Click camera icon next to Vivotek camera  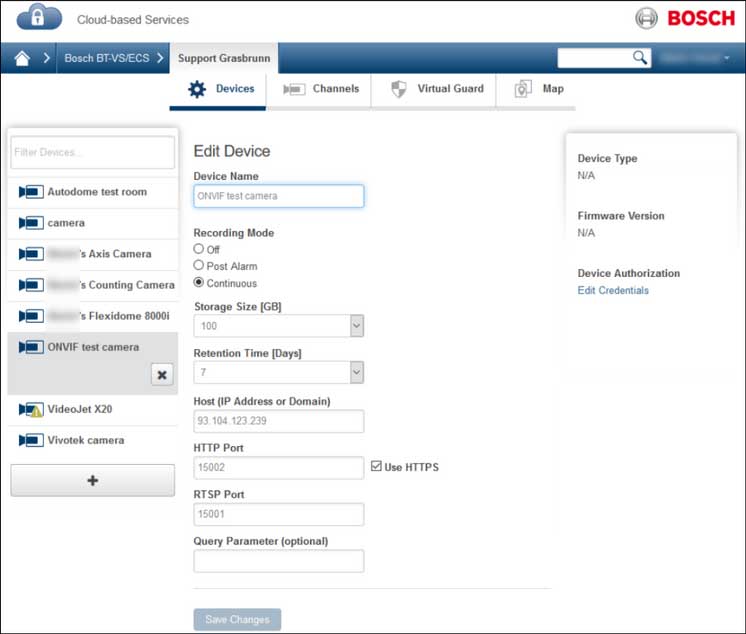coord(30,440)
